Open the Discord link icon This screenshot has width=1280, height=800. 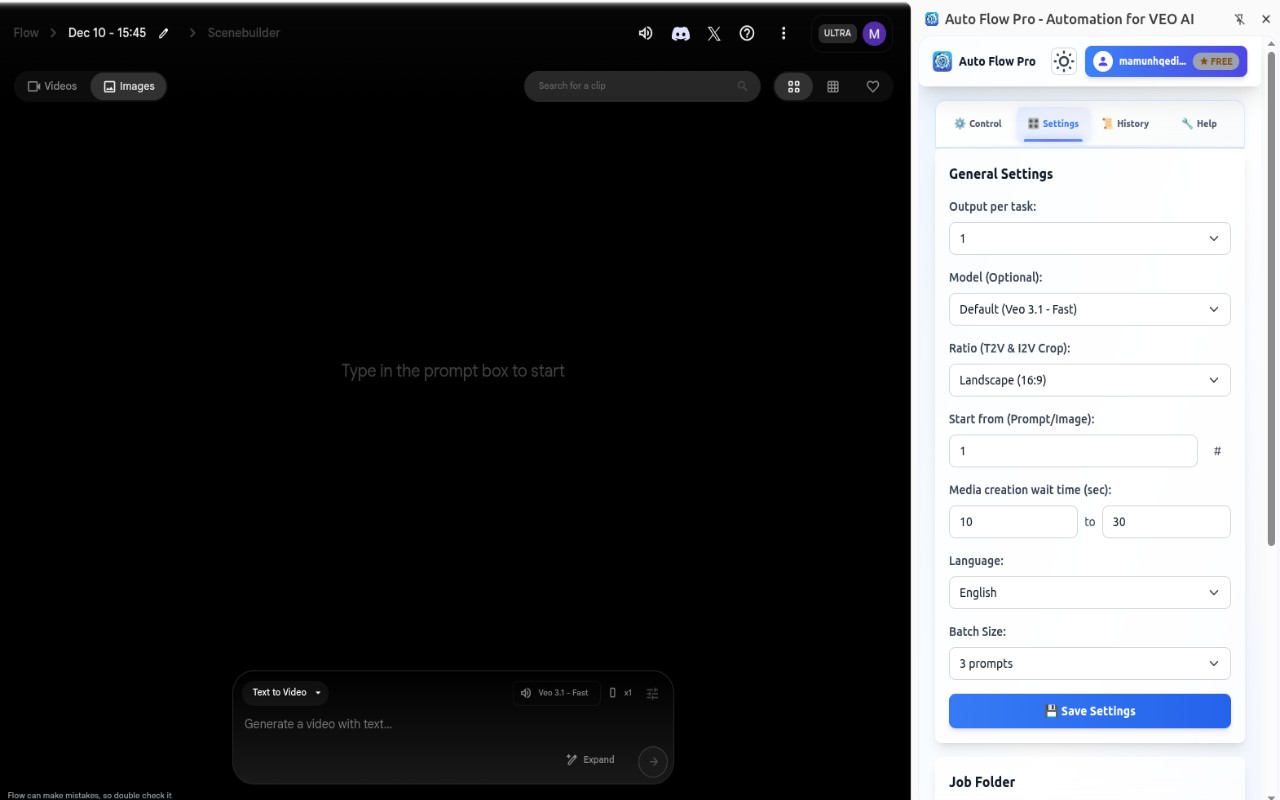(680, 33)
